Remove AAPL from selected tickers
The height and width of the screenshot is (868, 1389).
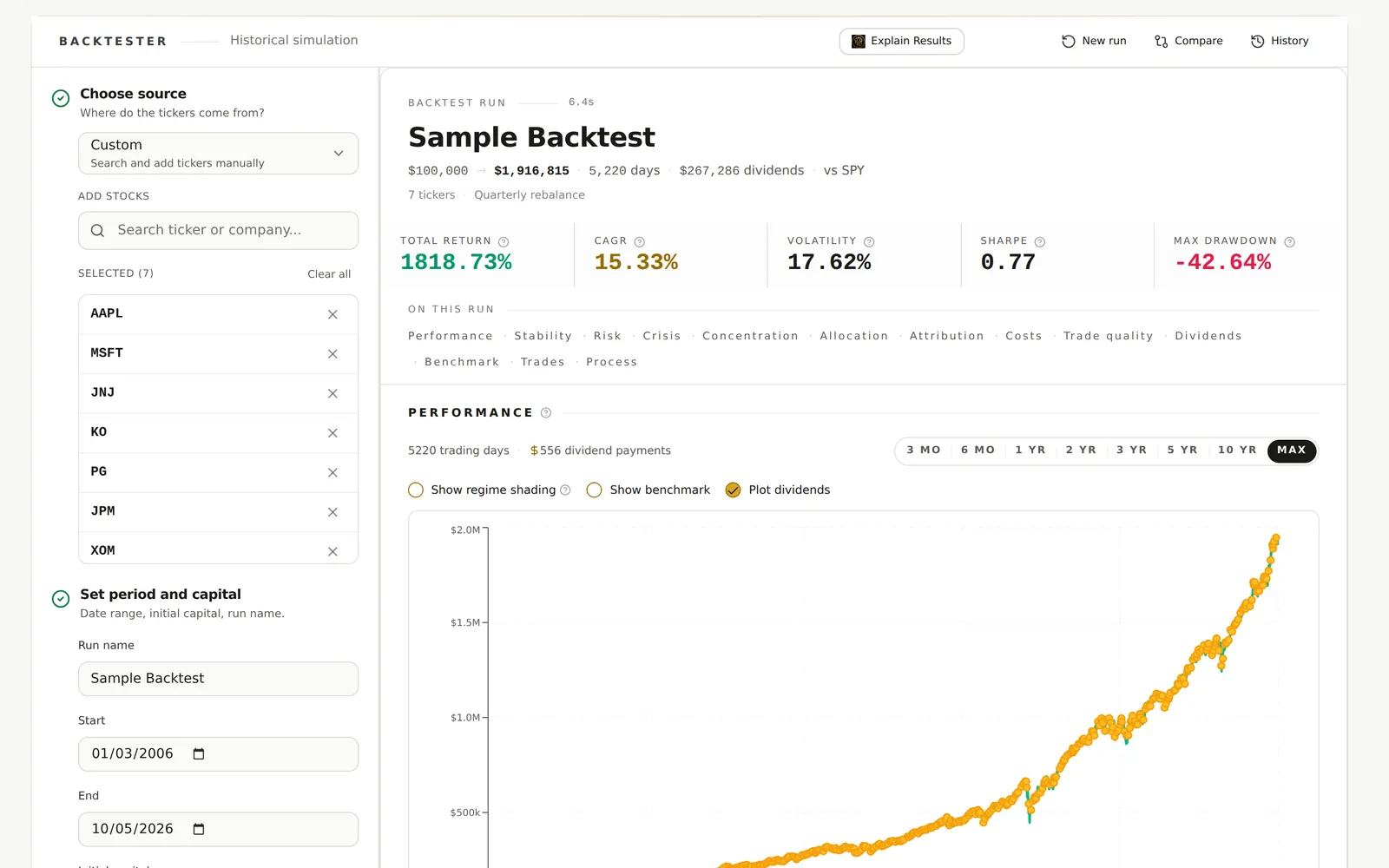tap(332, 314)
